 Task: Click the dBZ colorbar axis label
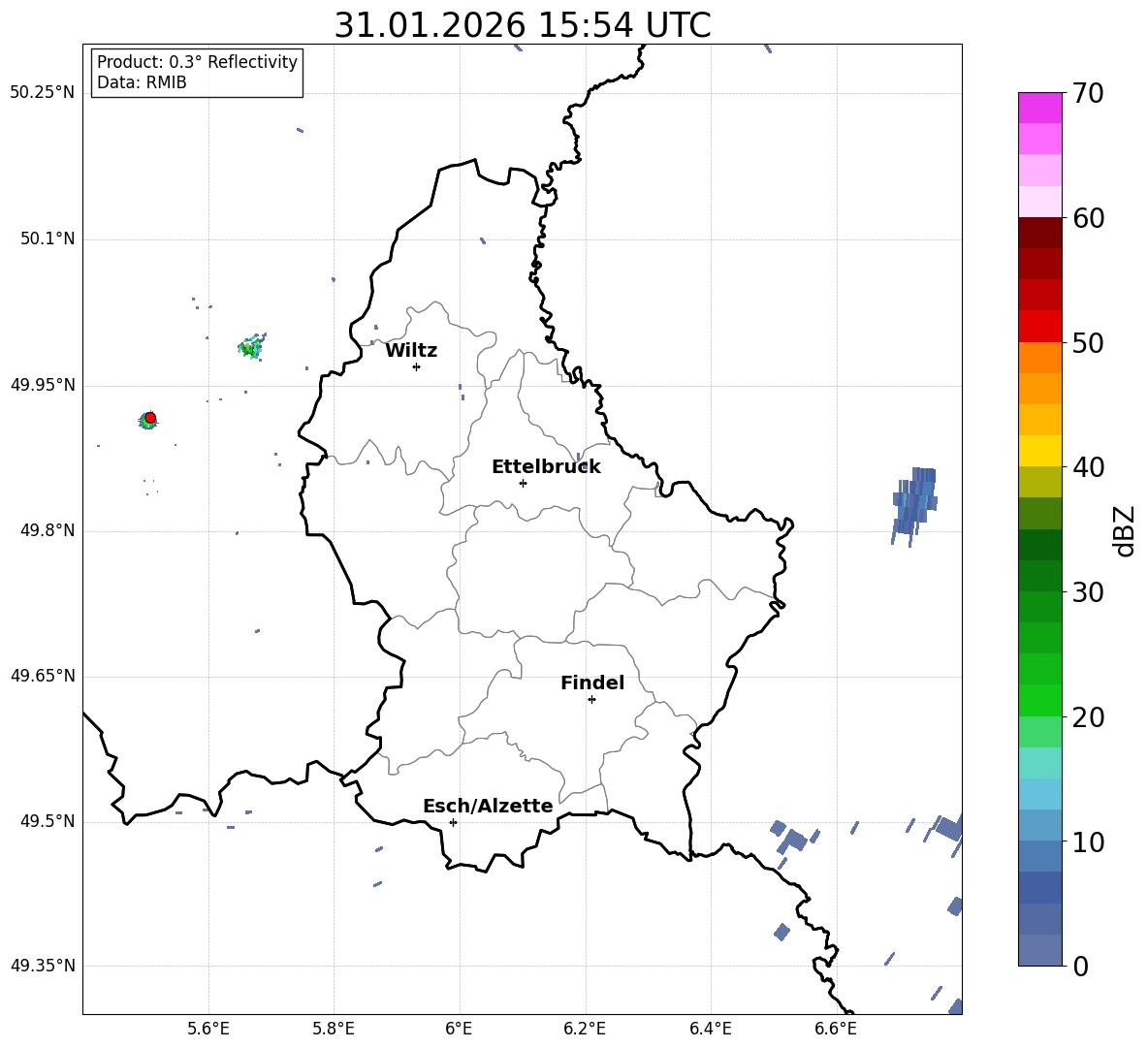pyautogui.click(x=1125, y=530)
